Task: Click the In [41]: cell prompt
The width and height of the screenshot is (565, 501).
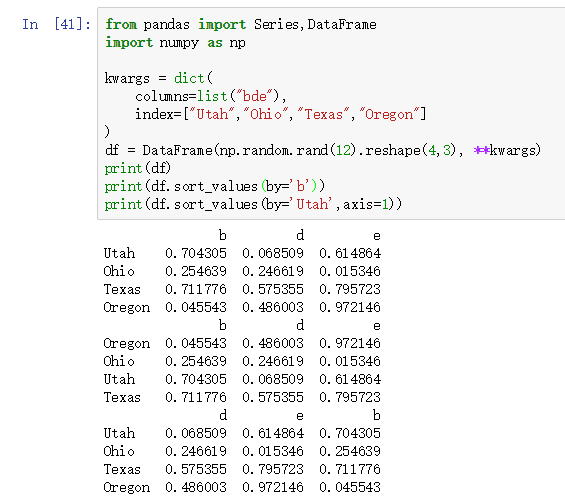Action: 56,25
